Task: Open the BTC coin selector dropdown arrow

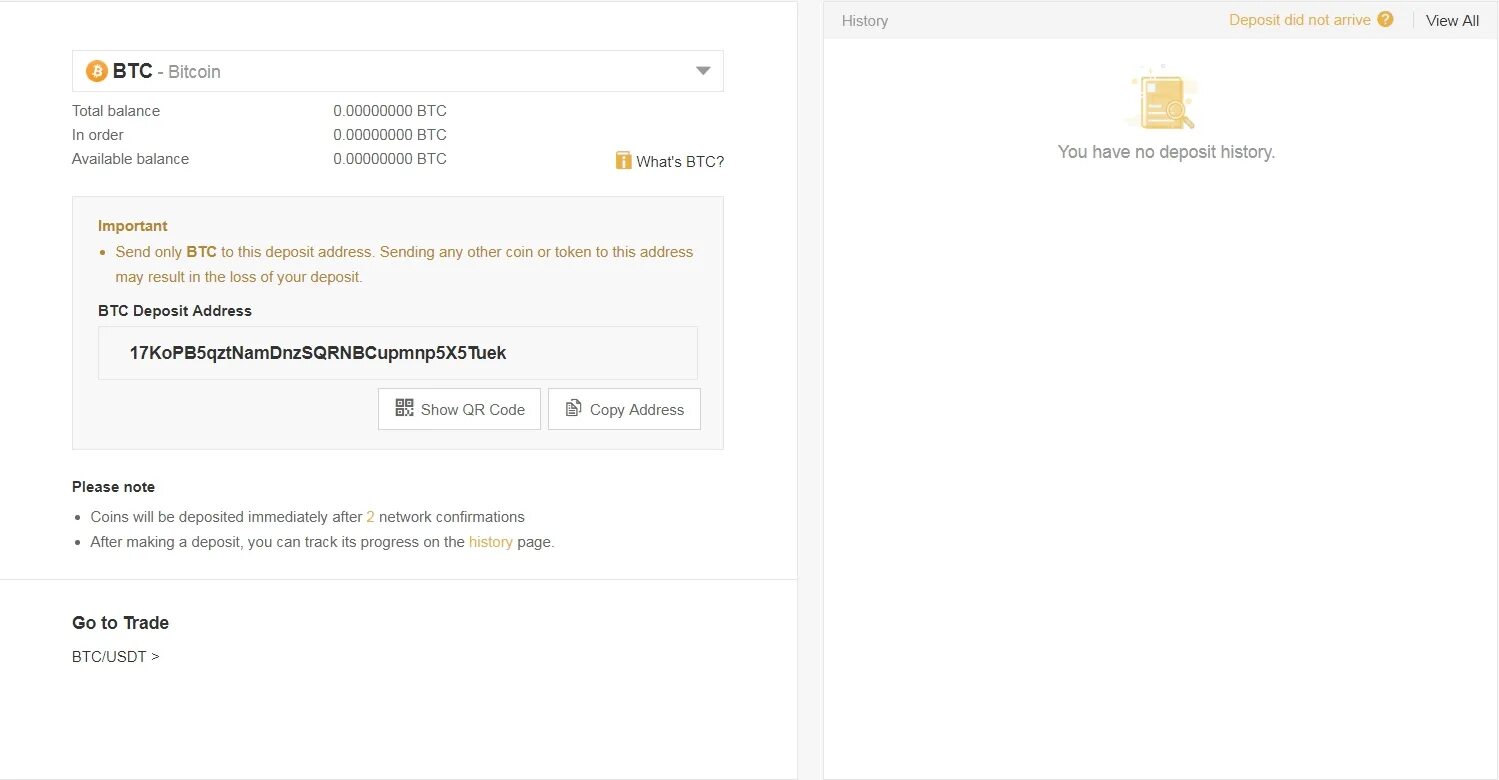Action: pos(703,71)
